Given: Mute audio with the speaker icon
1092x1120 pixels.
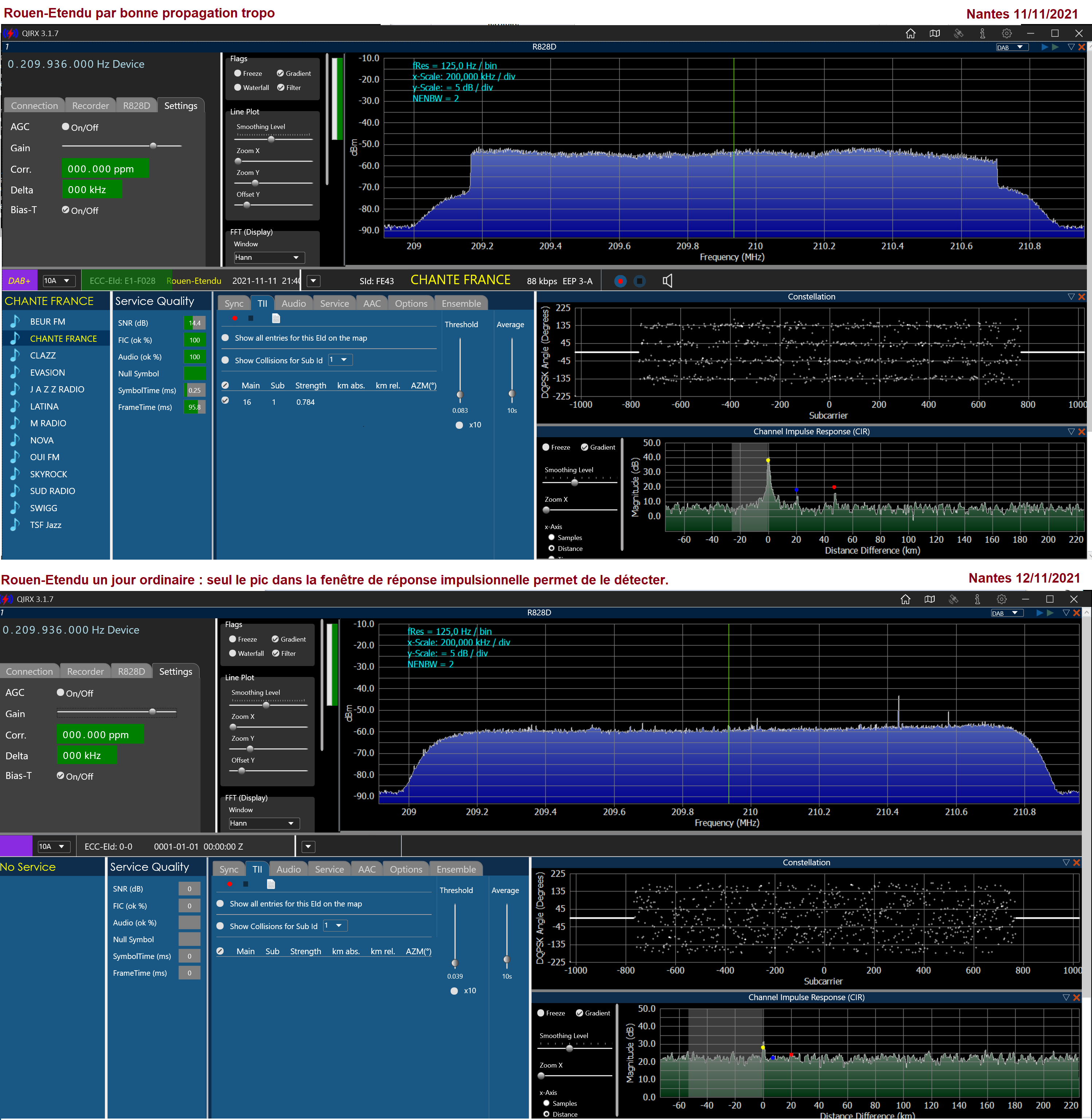Looking at the screenshot, I should point(667,281).
